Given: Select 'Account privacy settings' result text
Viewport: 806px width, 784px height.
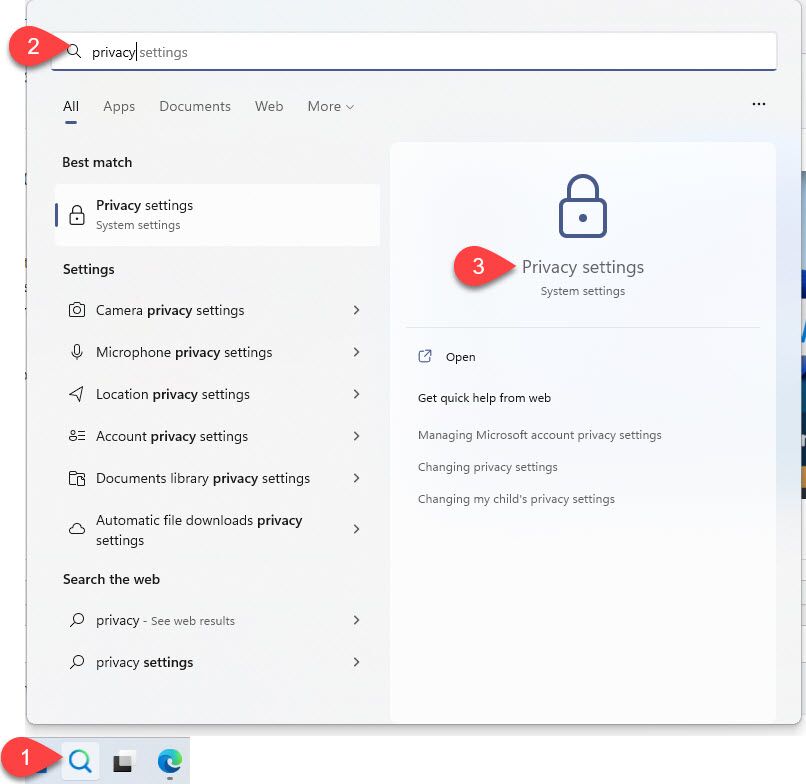Looking at the screenshot, I should 172,436.
